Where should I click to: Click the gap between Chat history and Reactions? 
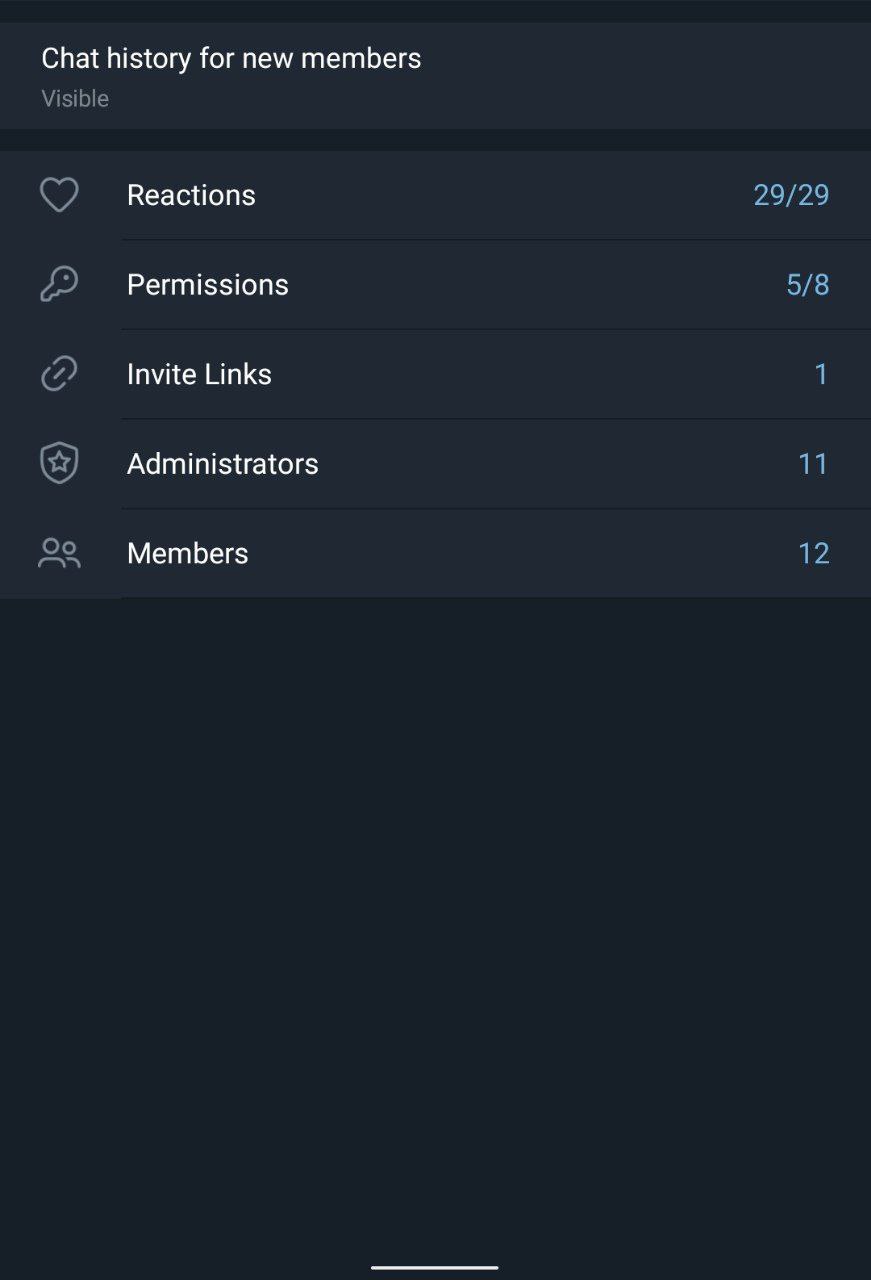coord(435,140)
